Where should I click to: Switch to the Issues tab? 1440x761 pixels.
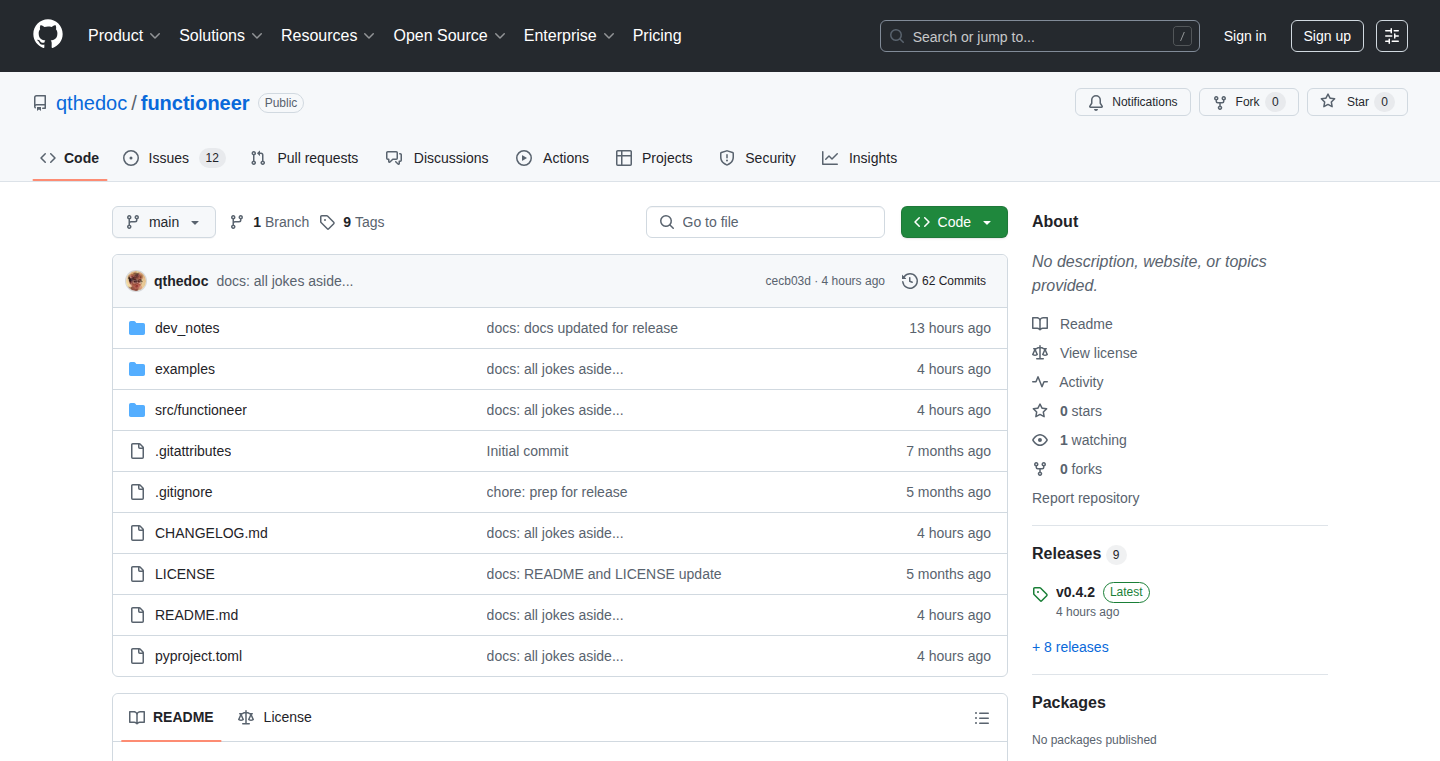[x=174, y=158]
